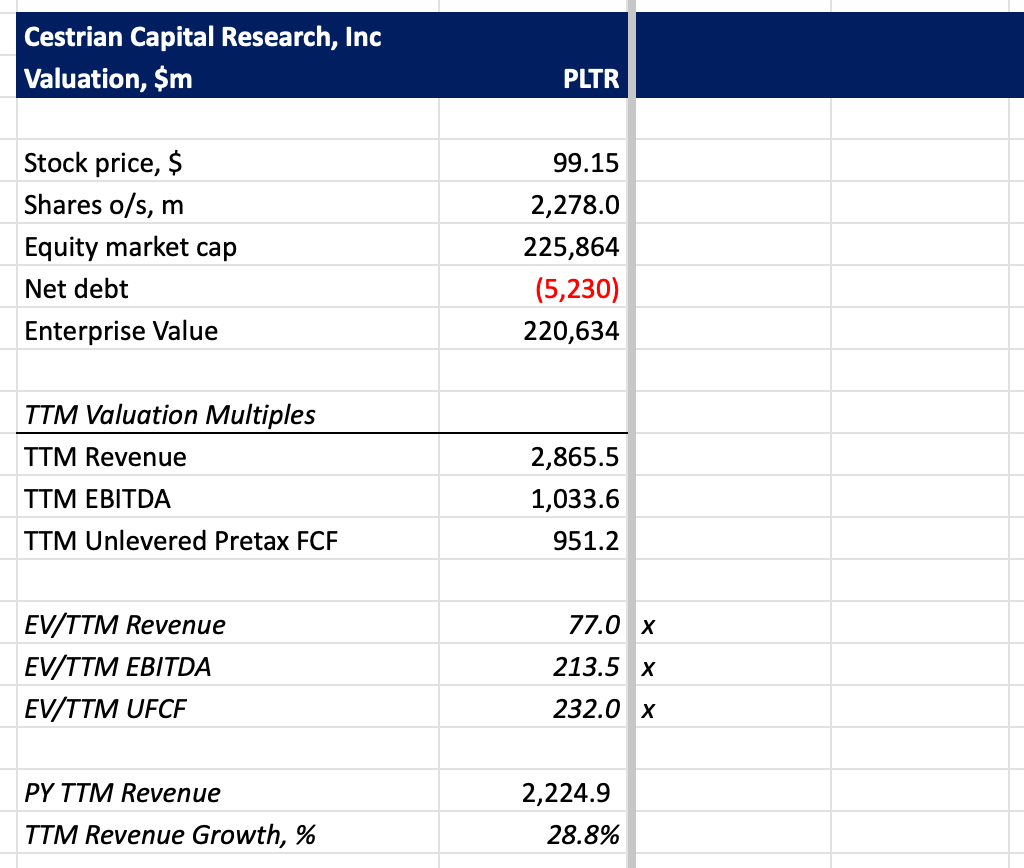Select the growth value 28.8%
This screenshot has width=1024, height=868.
click(x=583, y=835)
